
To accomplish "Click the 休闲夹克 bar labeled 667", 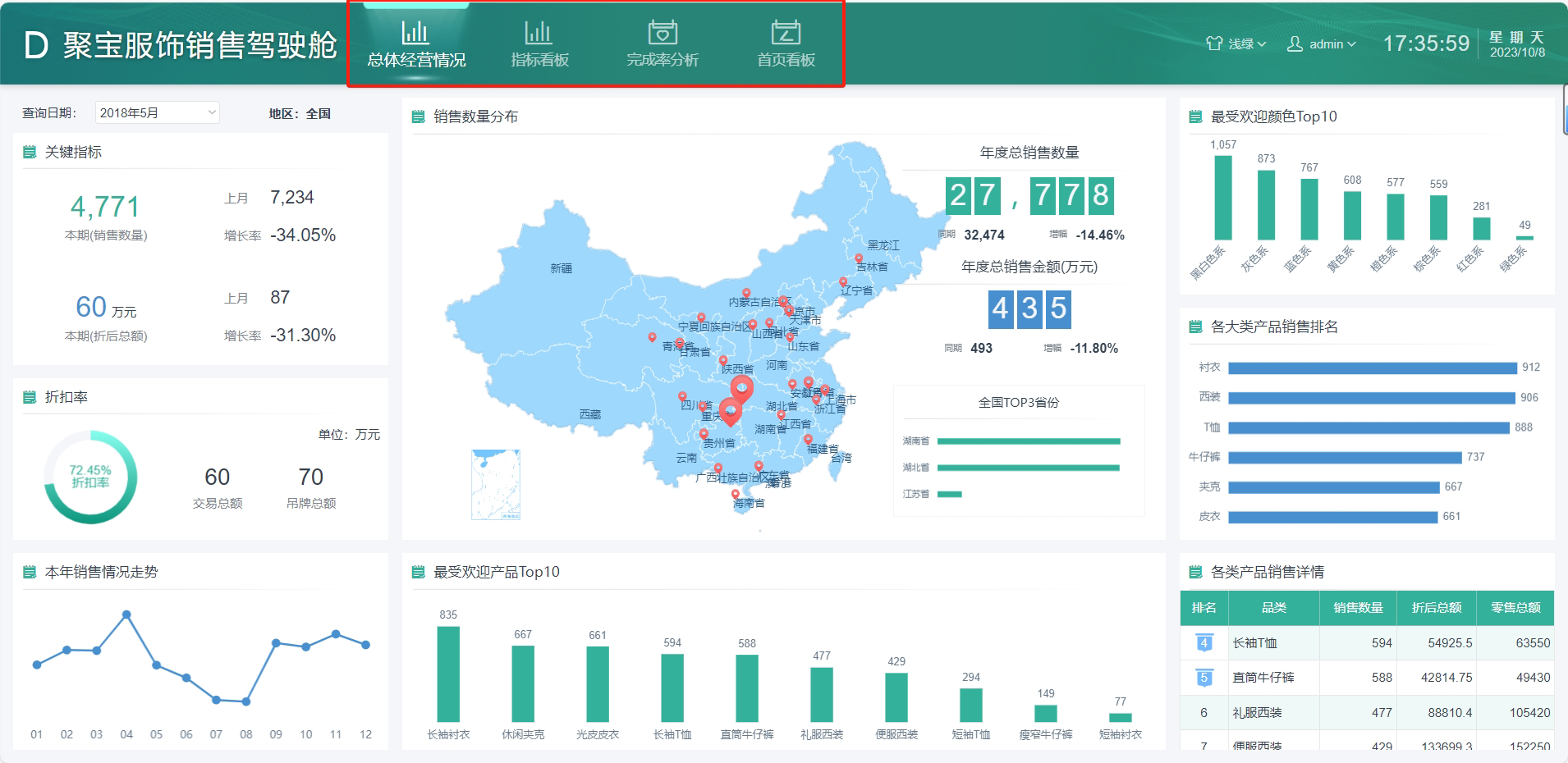I will click(523, 683).
